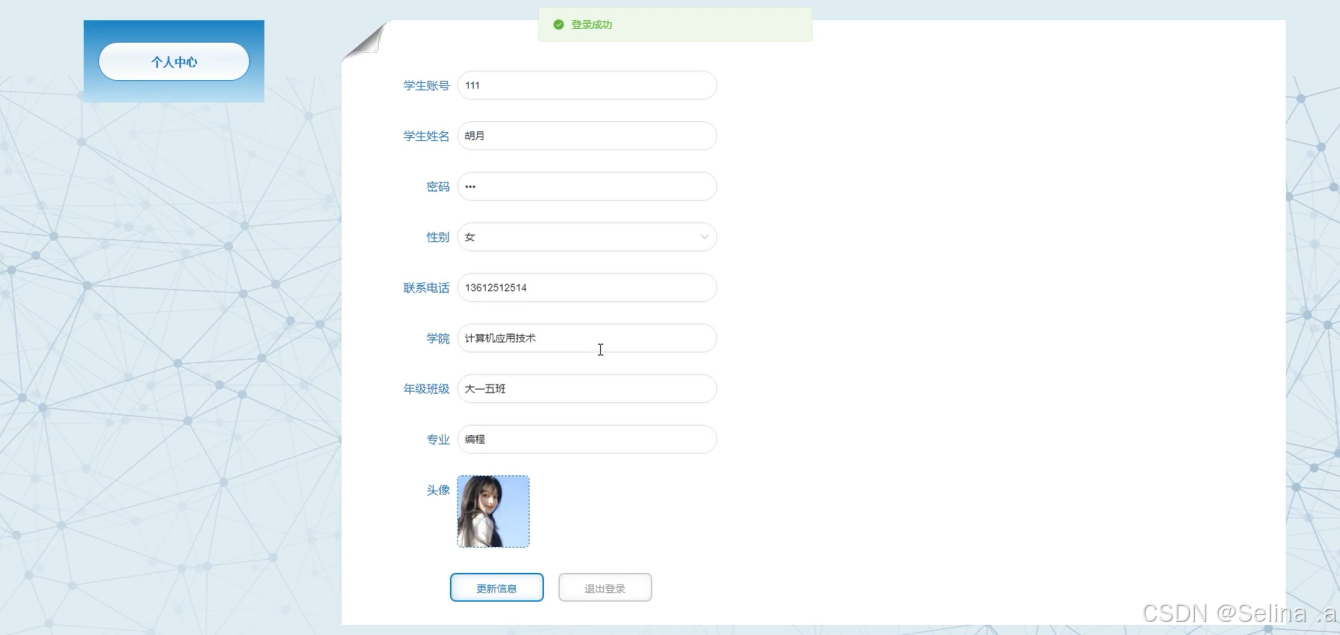Click the 头像 label
The image size is (1340, 635).
pos(438,491)
